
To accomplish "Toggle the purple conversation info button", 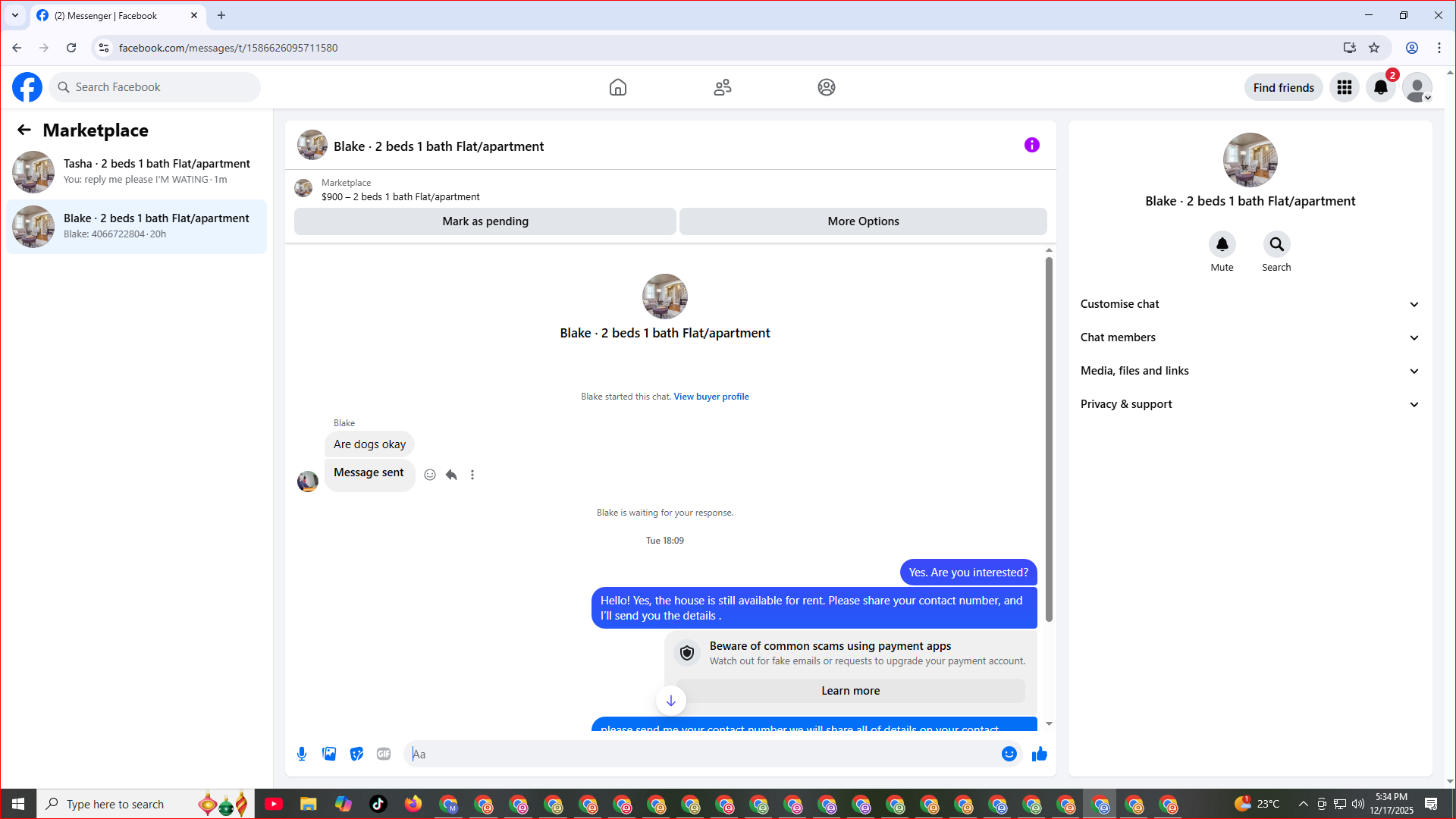I will (x=1031, y=145).
